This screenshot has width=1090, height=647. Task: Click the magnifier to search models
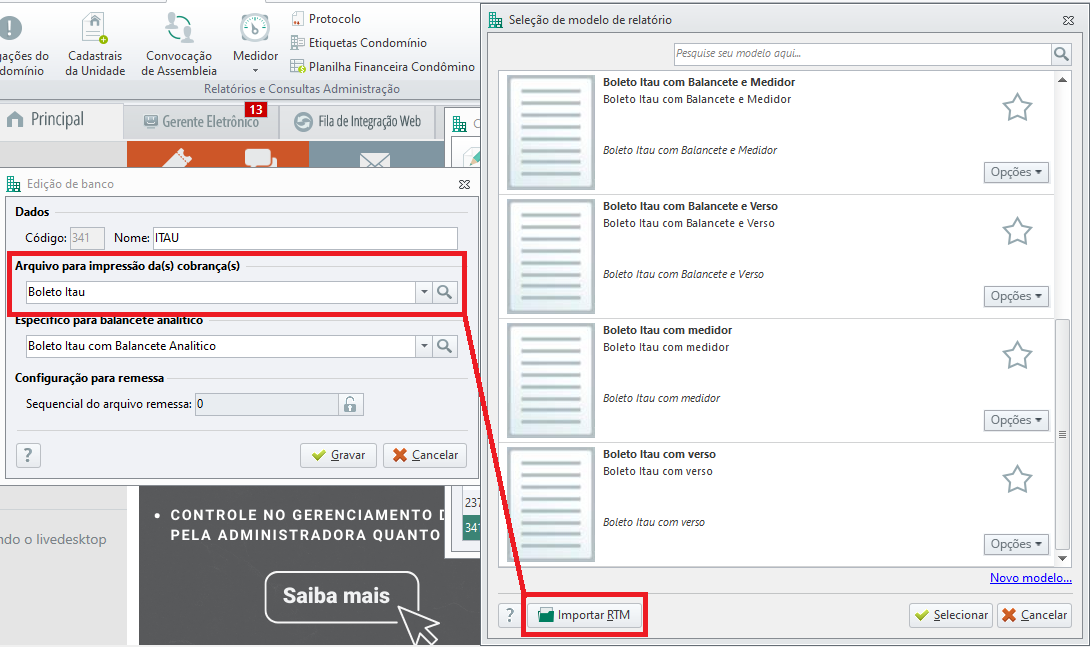(x=1061, y=54)
